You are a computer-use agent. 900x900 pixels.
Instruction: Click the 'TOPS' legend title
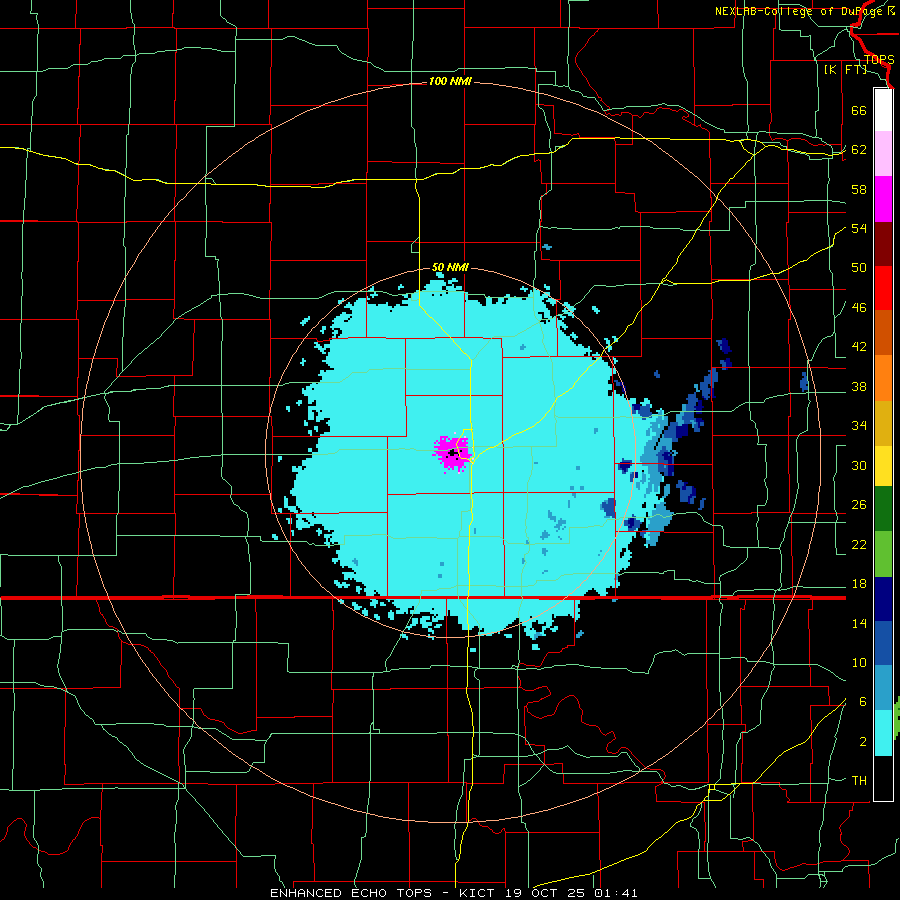(879, 60)
